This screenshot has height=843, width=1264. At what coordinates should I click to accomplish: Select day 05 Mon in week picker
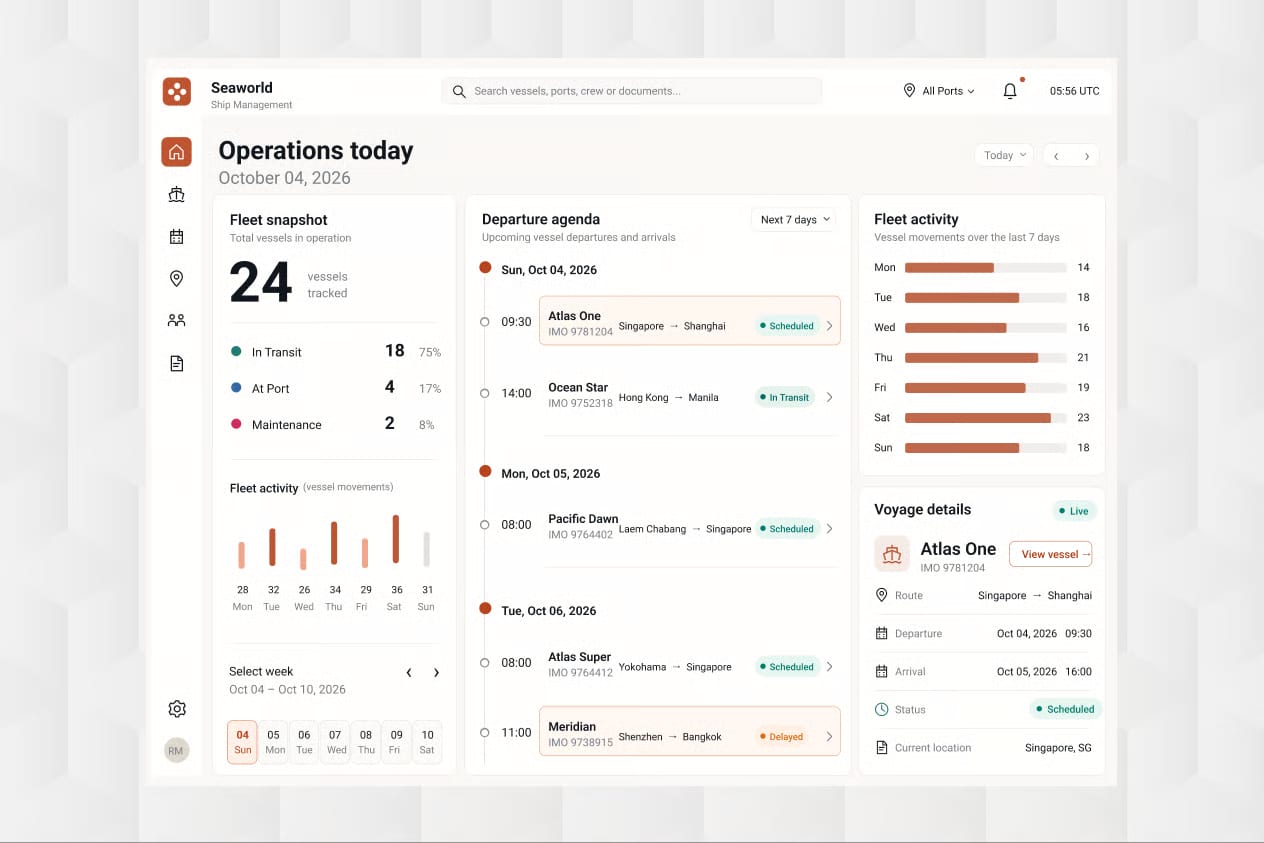click(274, 742)
